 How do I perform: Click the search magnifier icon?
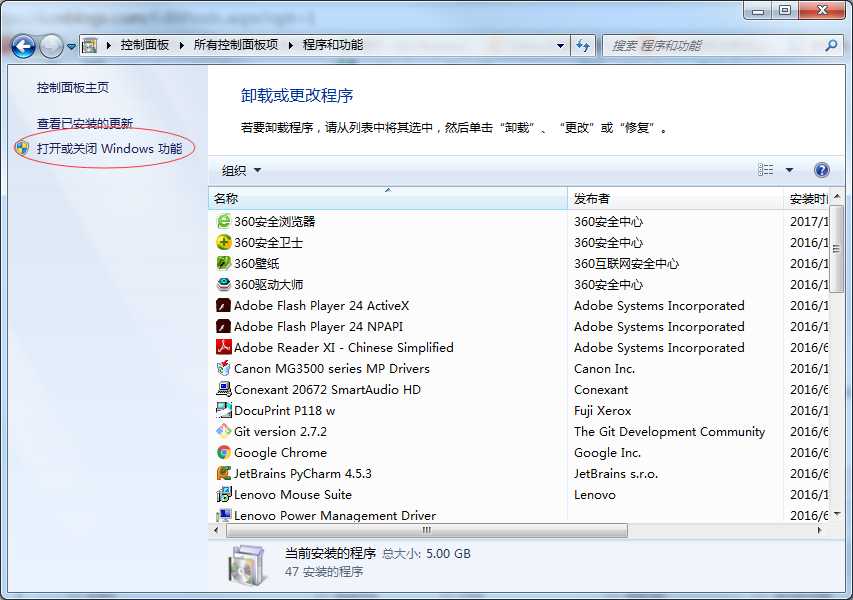[831, 46]
